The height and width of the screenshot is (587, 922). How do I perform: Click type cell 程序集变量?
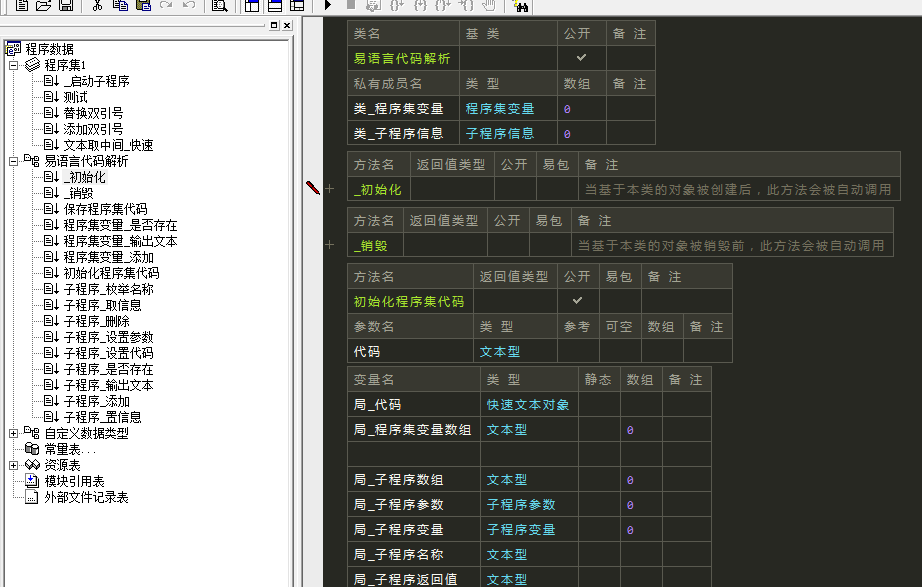click(508, 108)
